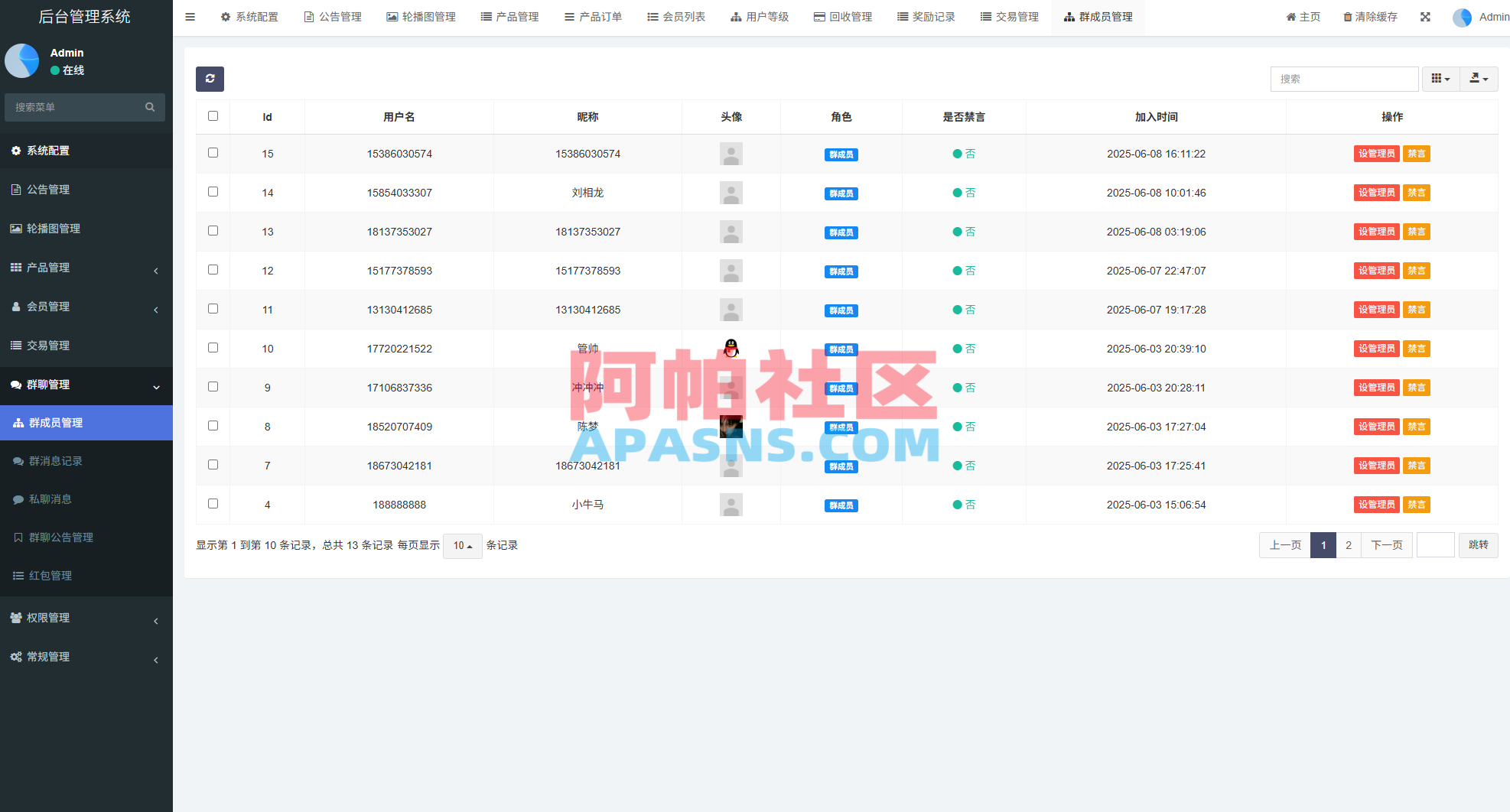The width and height of the screenshot is (1510, 812).
Task: Open the 清除缓存 cache-clearing function
Action: 1370,16
